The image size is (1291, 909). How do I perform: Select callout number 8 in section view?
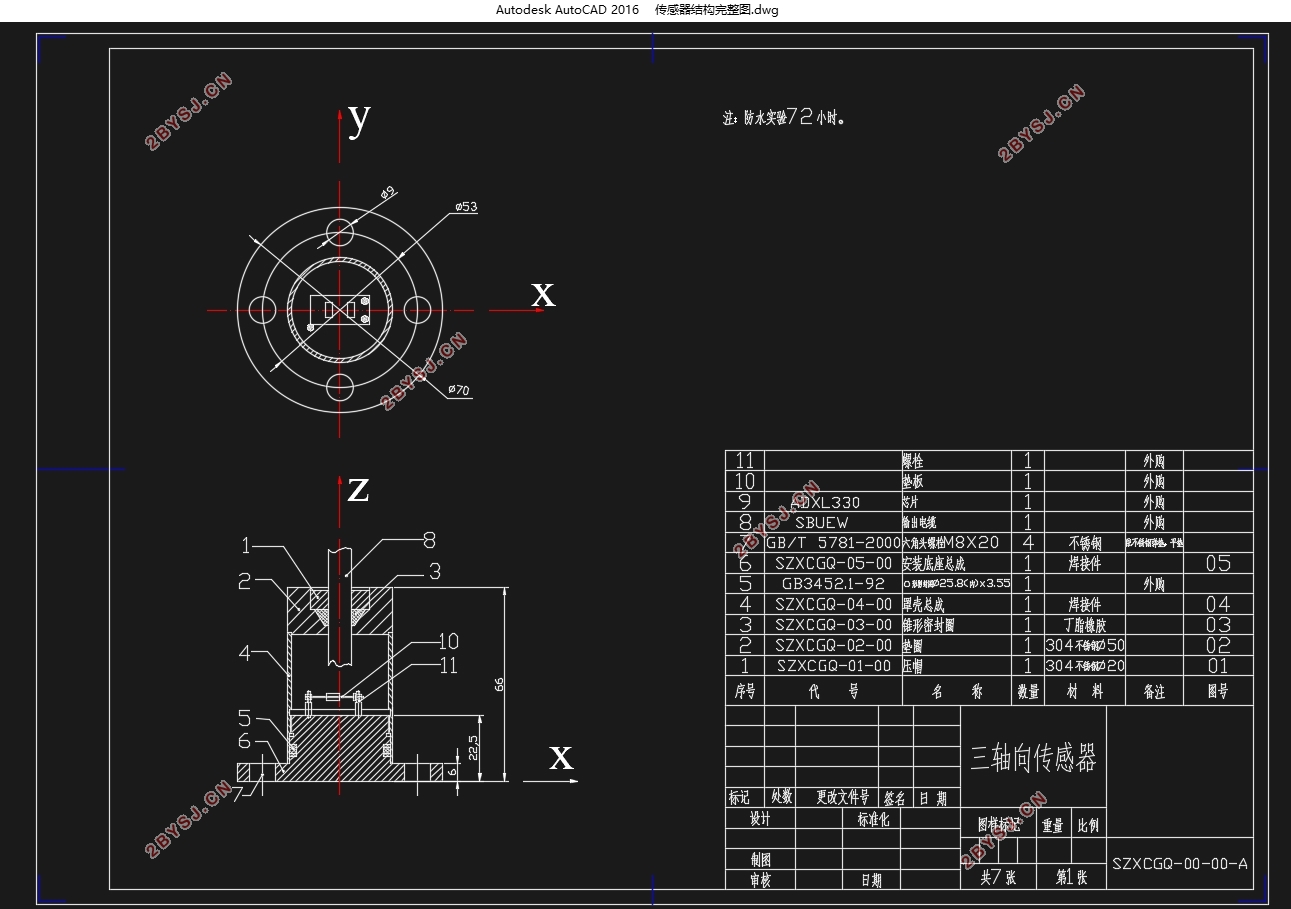click(429, 541)
